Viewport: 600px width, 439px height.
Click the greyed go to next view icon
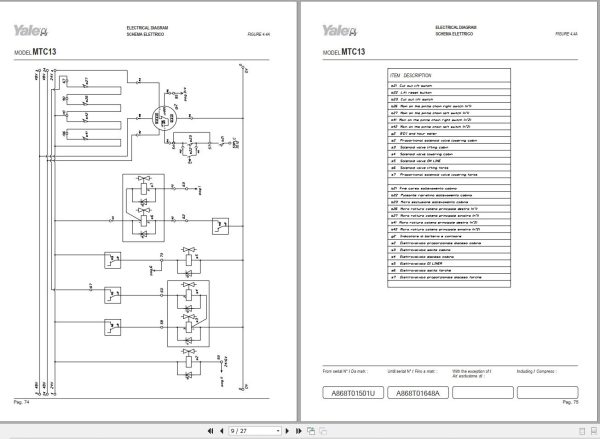point(323,431)
